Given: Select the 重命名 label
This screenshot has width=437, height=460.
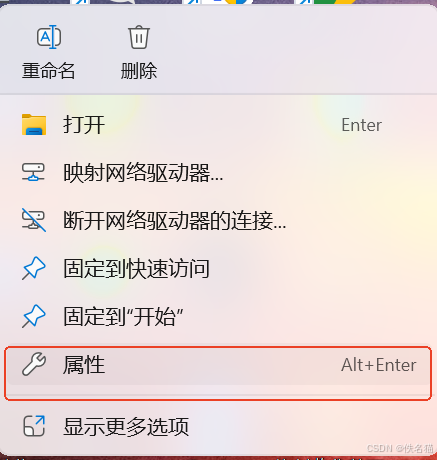Looking at the screenshot, I should tap(49, 71).
